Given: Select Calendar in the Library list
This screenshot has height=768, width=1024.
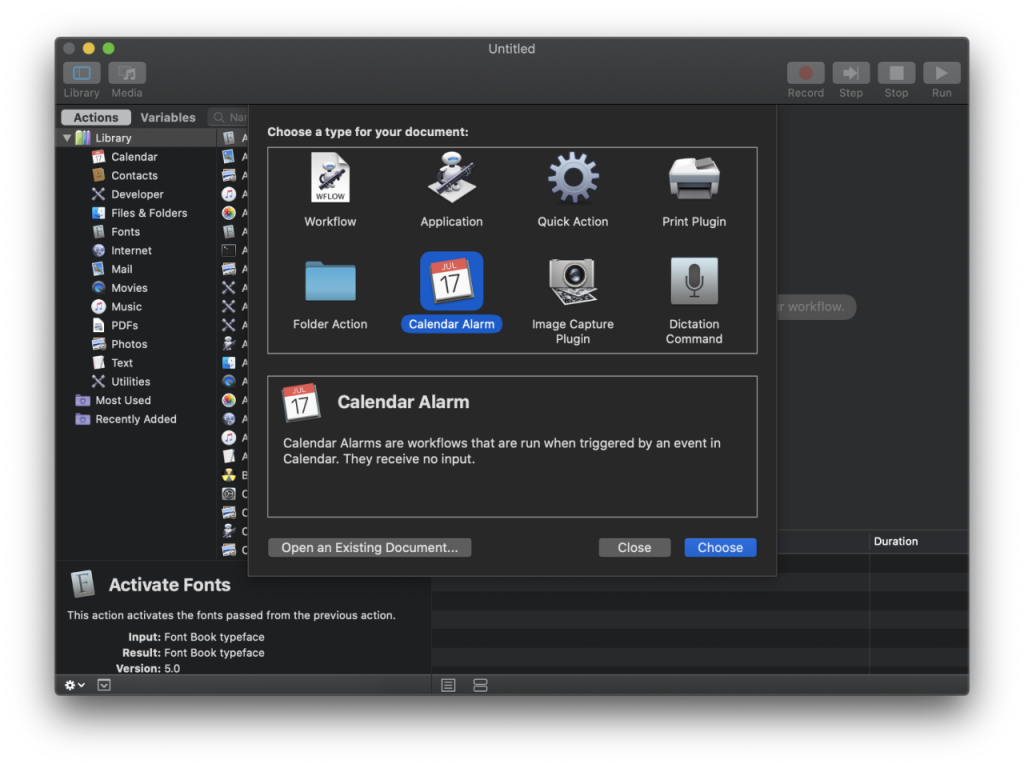Looking at the screenshot, I should tap(134, 157).
